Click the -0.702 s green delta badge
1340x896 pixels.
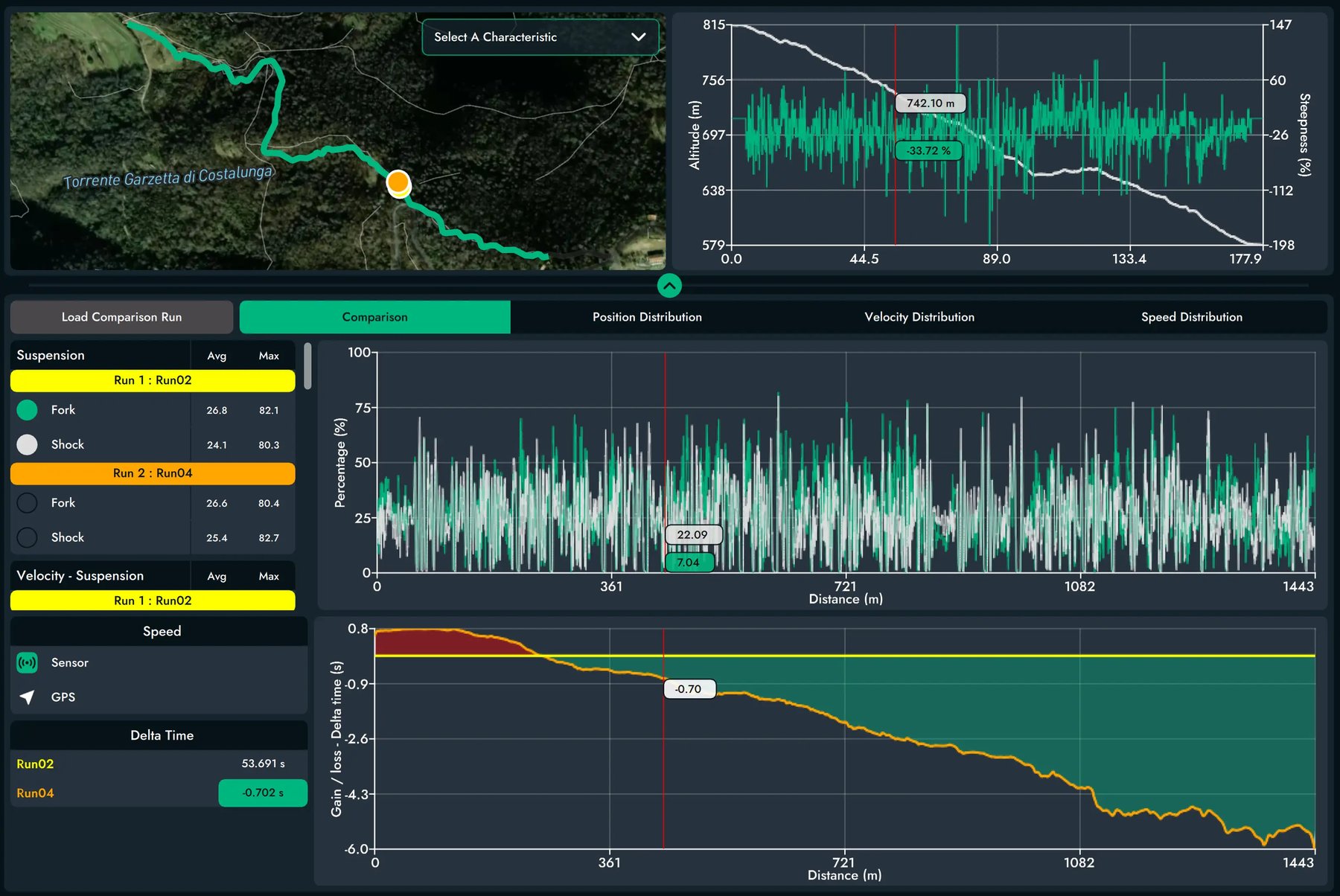click(x=263, y=793)
